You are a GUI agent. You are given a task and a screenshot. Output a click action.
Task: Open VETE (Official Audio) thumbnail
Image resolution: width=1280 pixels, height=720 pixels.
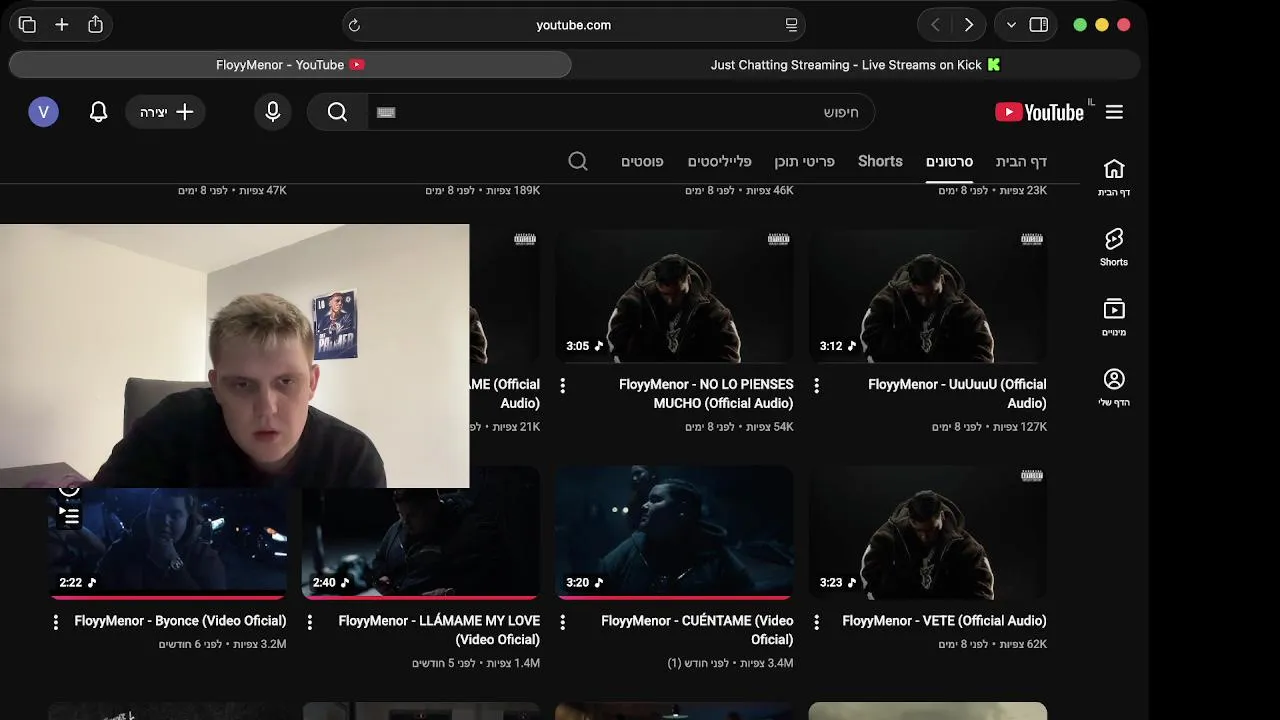pyautogui.click(x=928, y=532)
